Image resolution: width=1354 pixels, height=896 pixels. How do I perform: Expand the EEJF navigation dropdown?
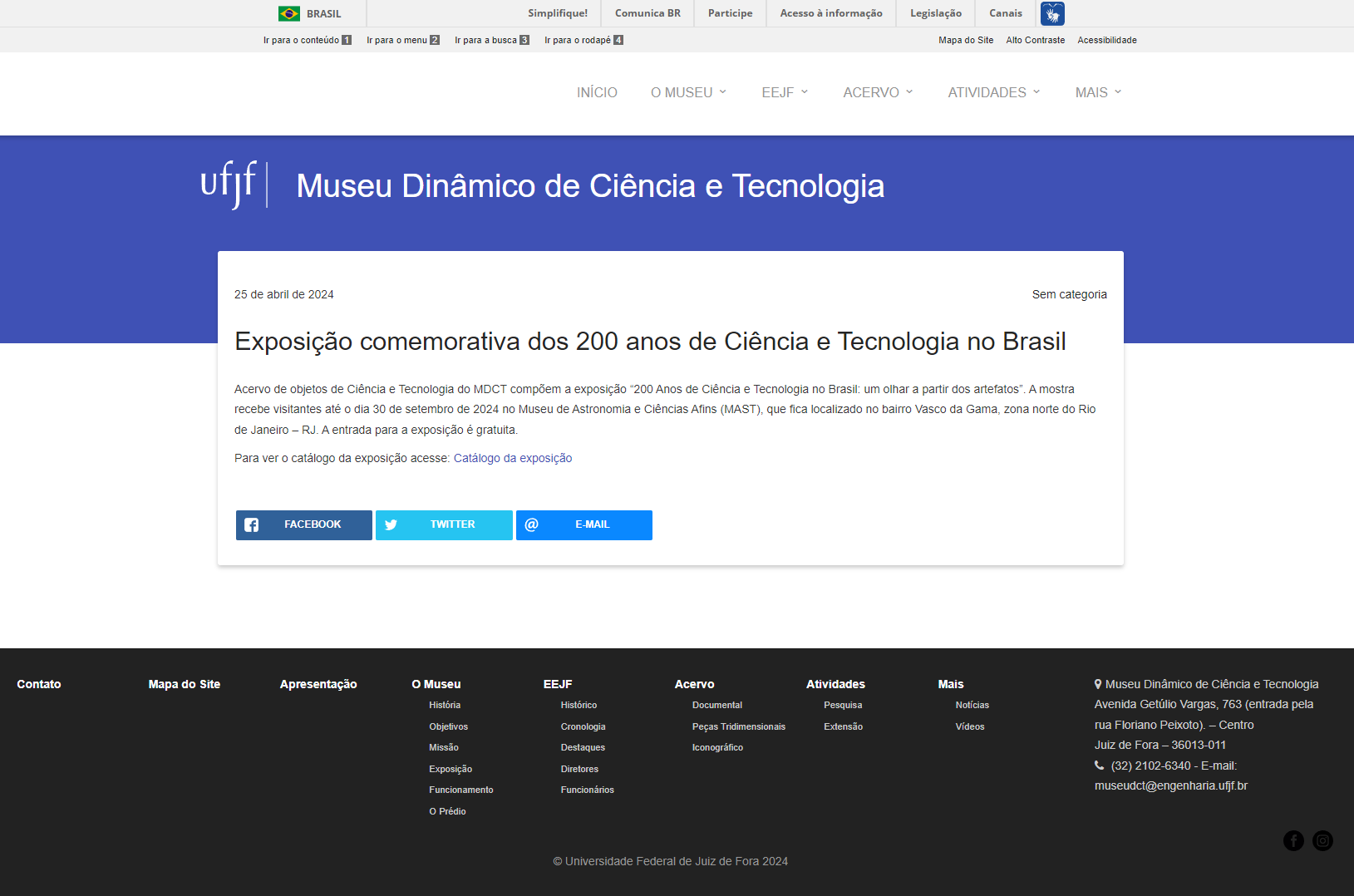click(x=785, y=92)
